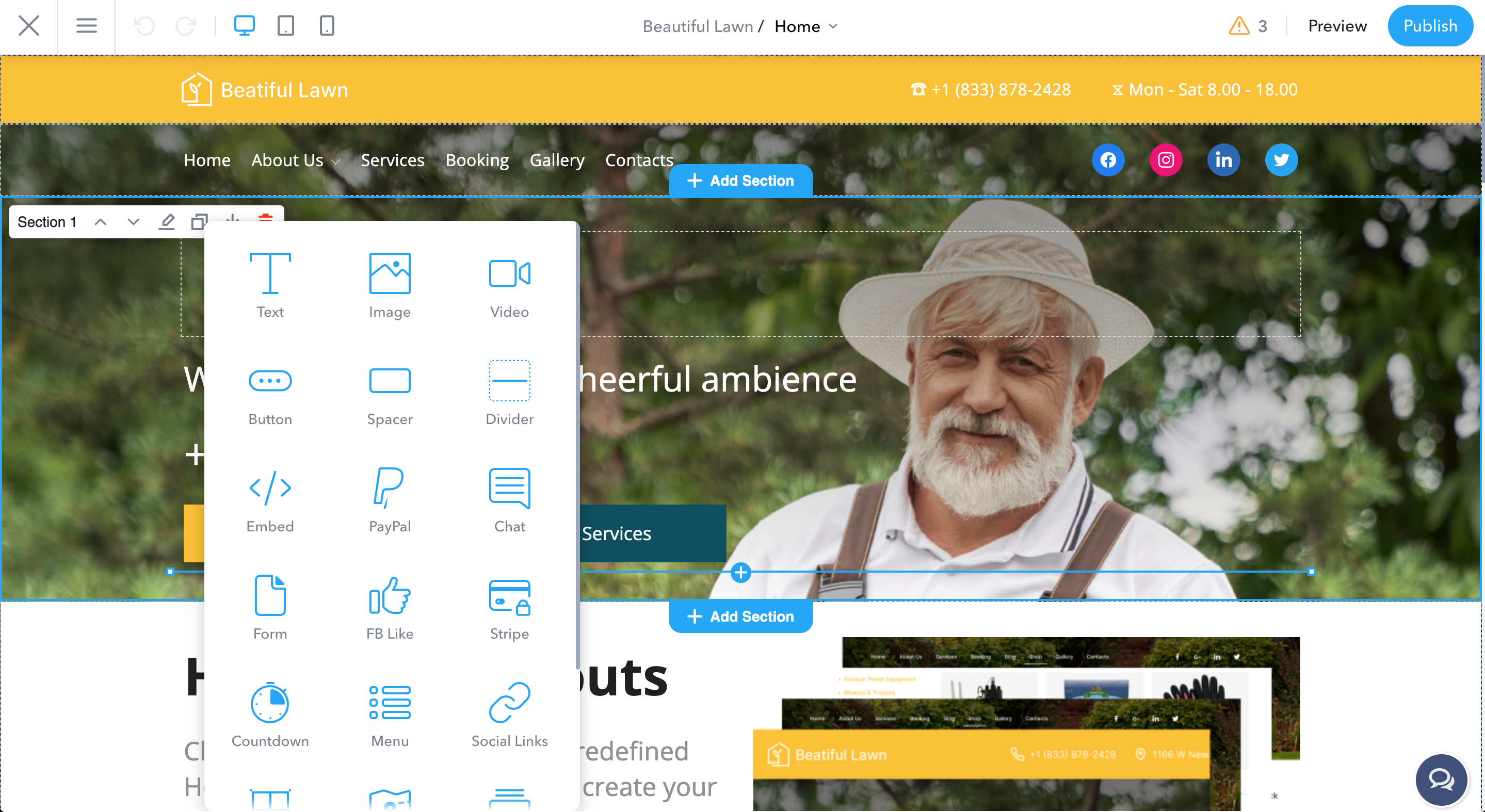Publish the website
The image size is (1485, 812).
[x=1430, y=26]
